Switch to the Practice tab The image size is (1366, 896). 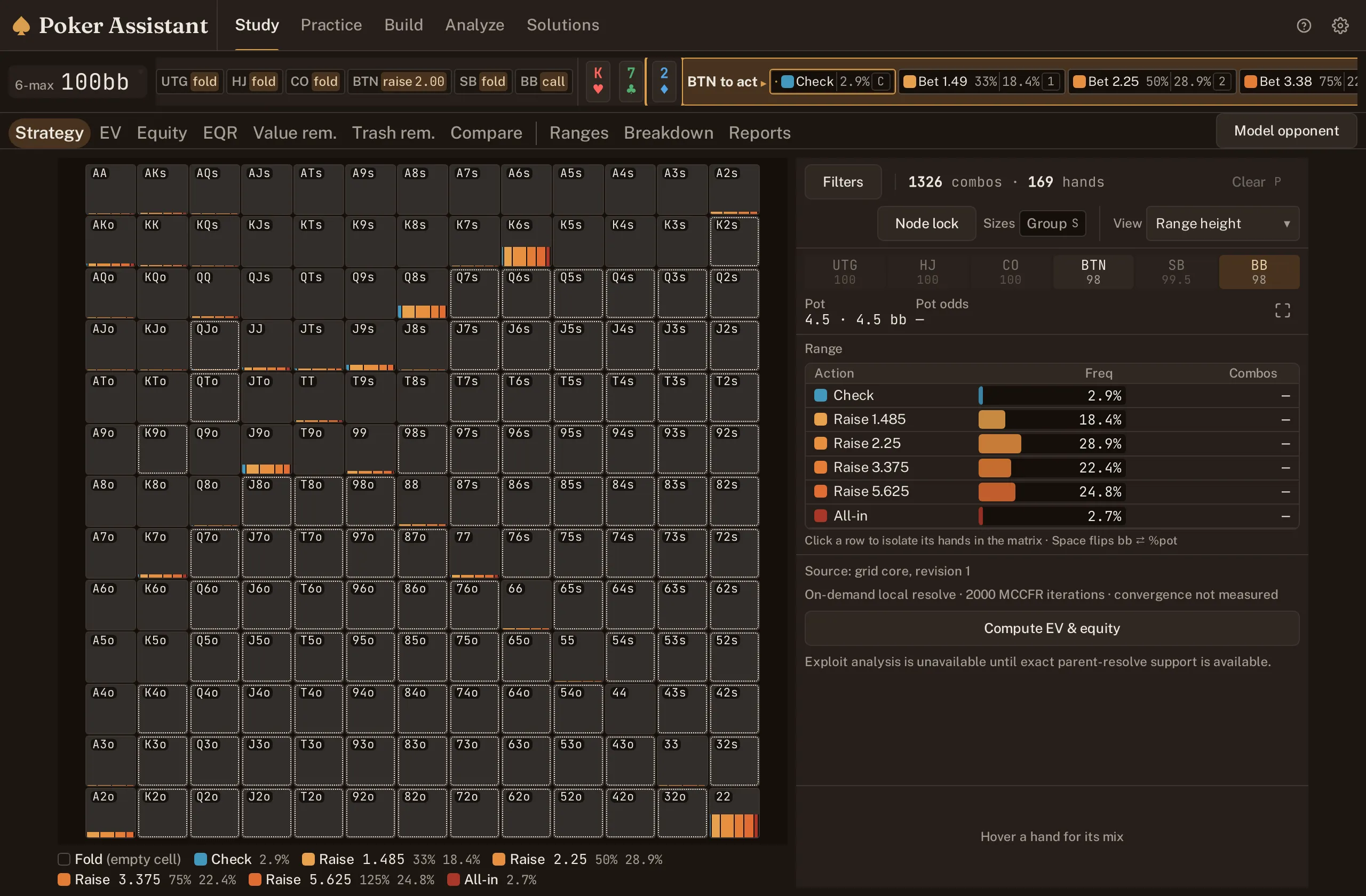click(x=331, y=25)
